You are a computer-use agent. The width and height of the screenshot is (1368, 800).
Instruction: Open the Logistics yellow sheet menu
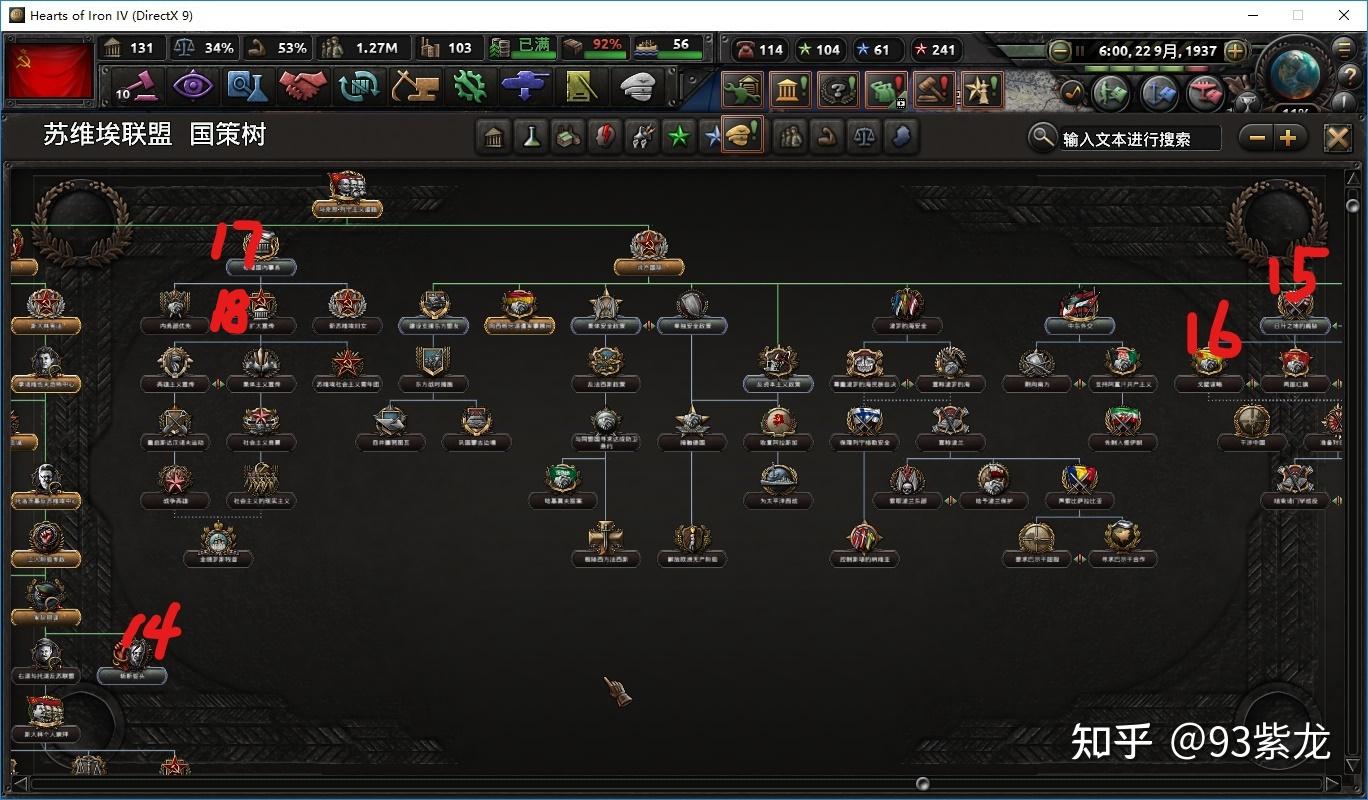(580, 86)
